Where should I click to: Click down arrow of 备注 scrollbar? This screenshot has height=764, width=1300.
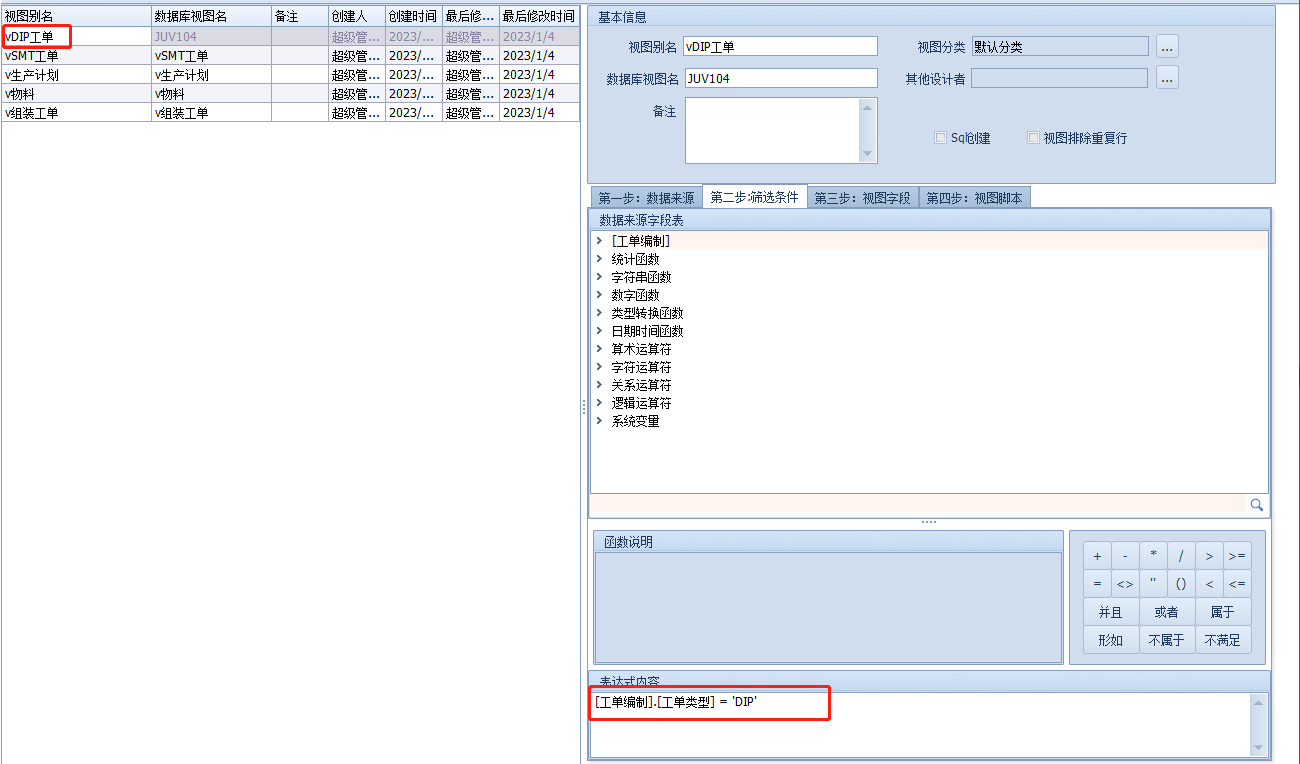868,154
